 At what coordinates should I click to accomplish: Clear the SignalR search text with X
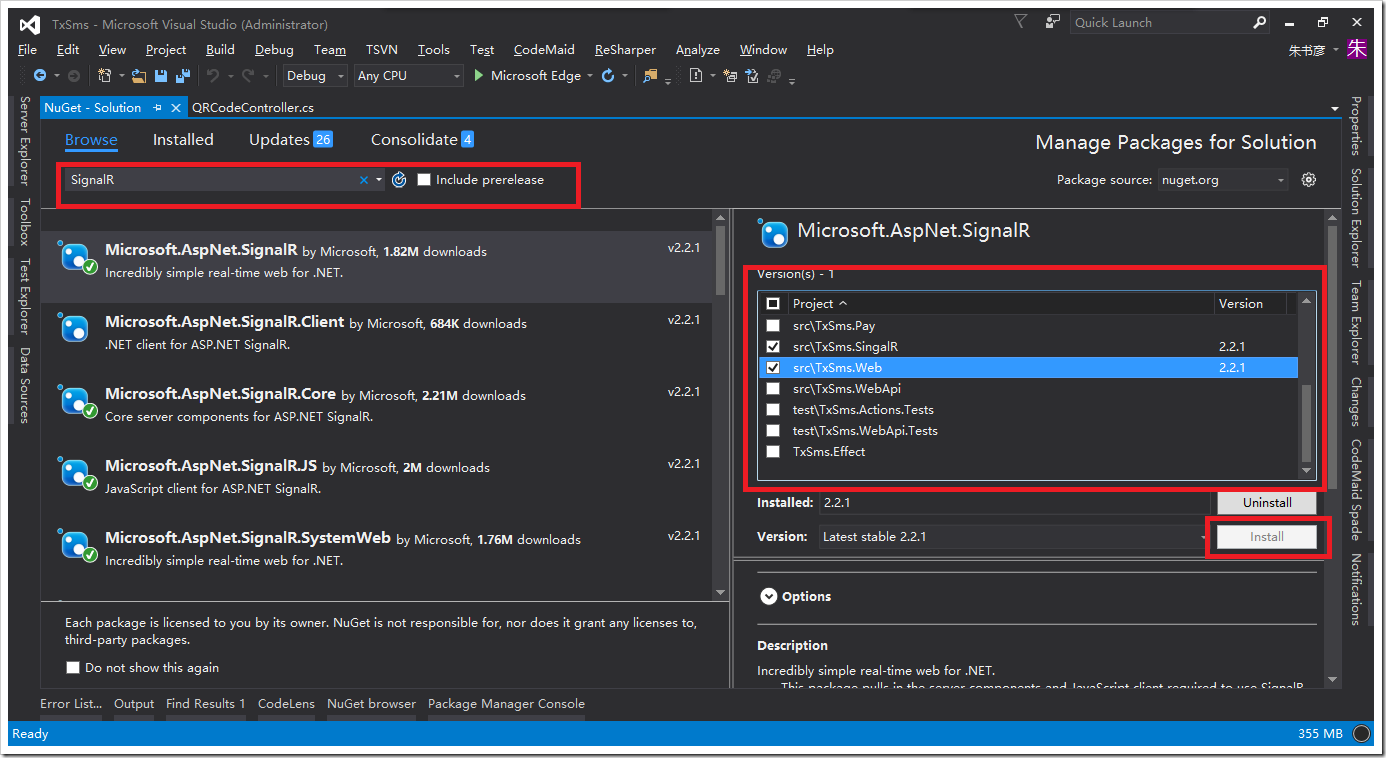click(x=364, y=180)
